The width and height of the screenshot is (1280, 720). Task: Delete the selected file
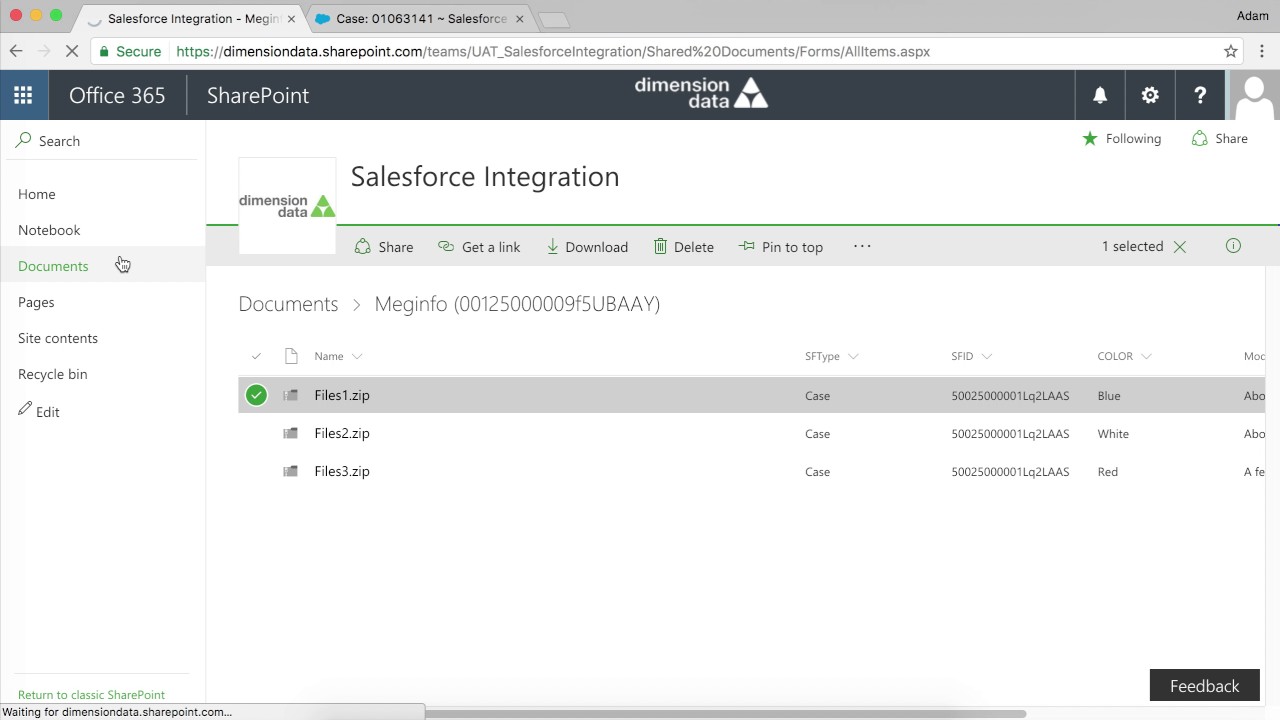(x=684, y=247)
